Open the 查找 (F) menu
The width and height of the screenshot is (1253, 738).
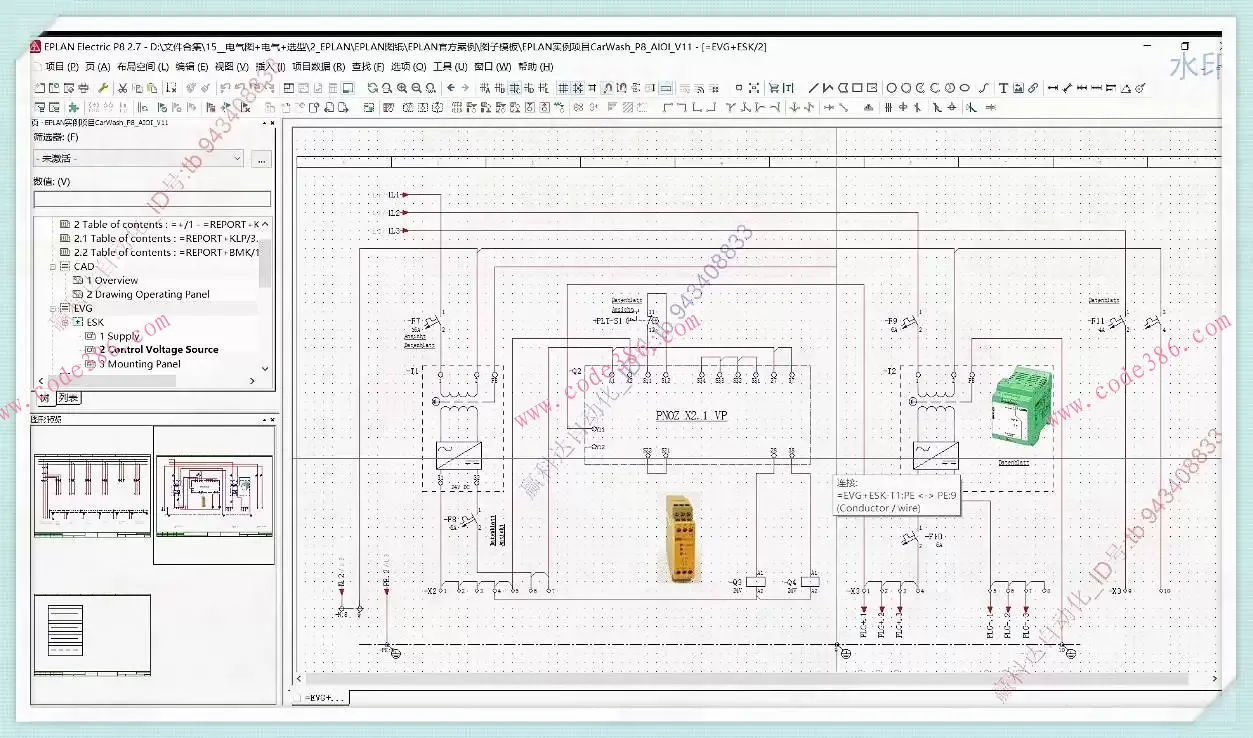[367, 67]
